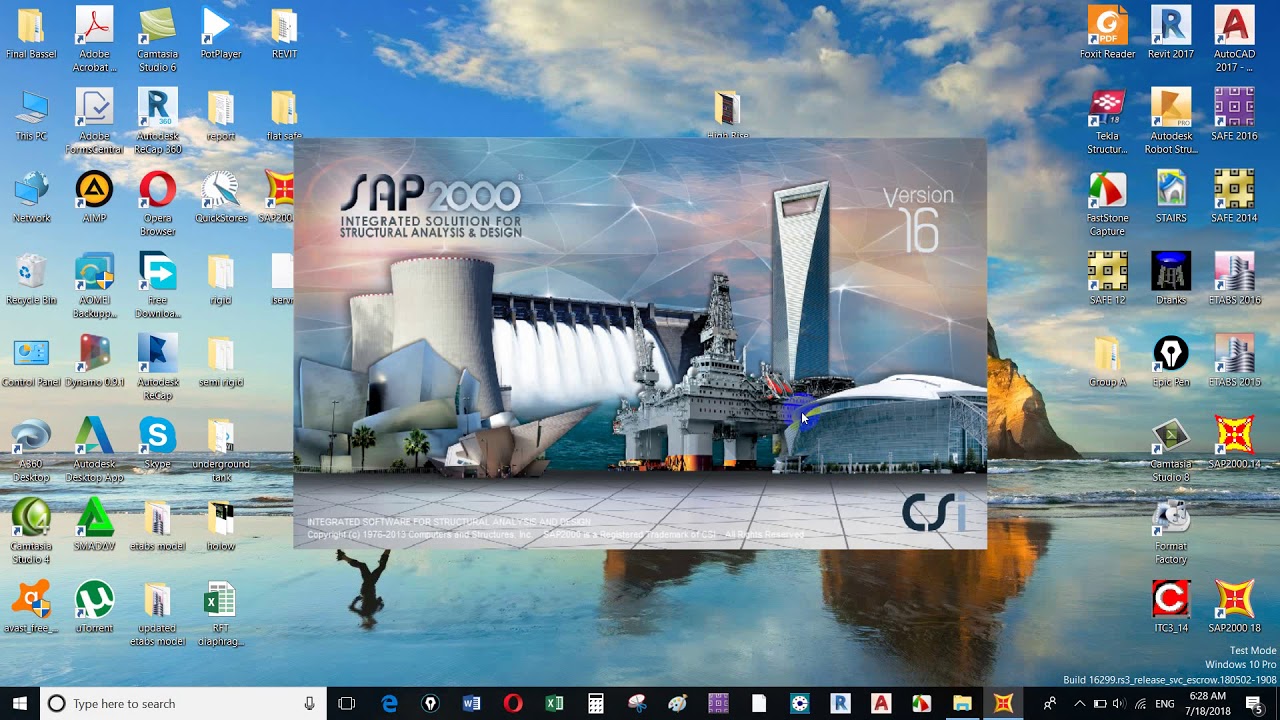Image resolution: width=1280 pixels, height=720 pixels.
Task: Select the updated etabs model archive
Action: pyautogui.click(x=157, y=613)
